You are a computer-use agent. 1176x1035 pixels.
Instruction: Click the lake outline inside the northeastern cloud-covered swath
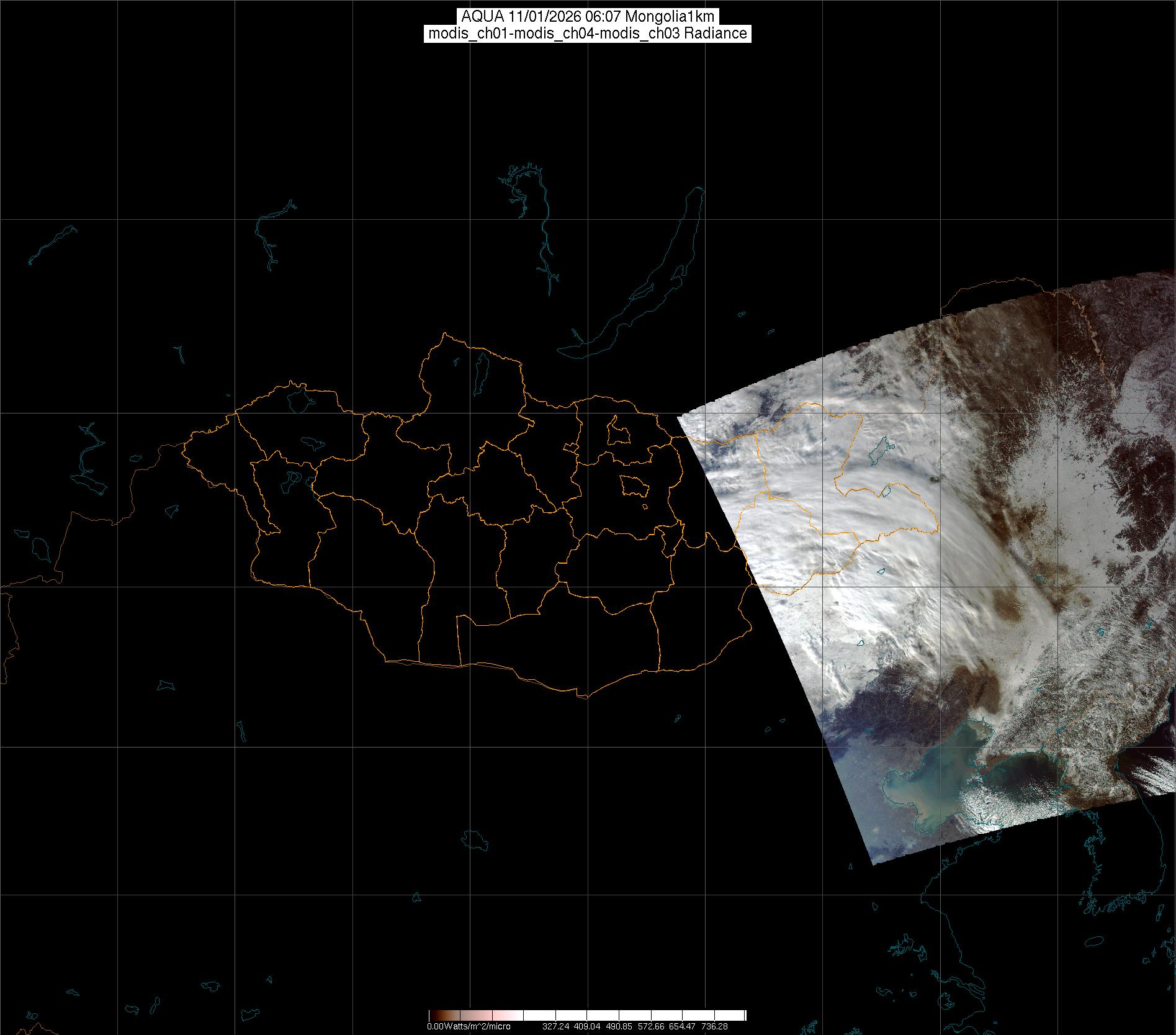(x=880, y=451)
